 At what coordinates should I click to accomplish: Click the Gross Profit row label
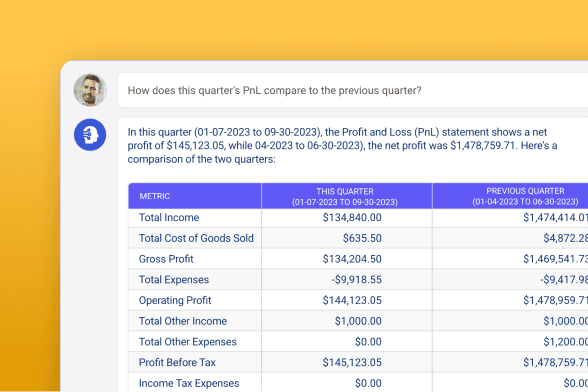point(166,259)
